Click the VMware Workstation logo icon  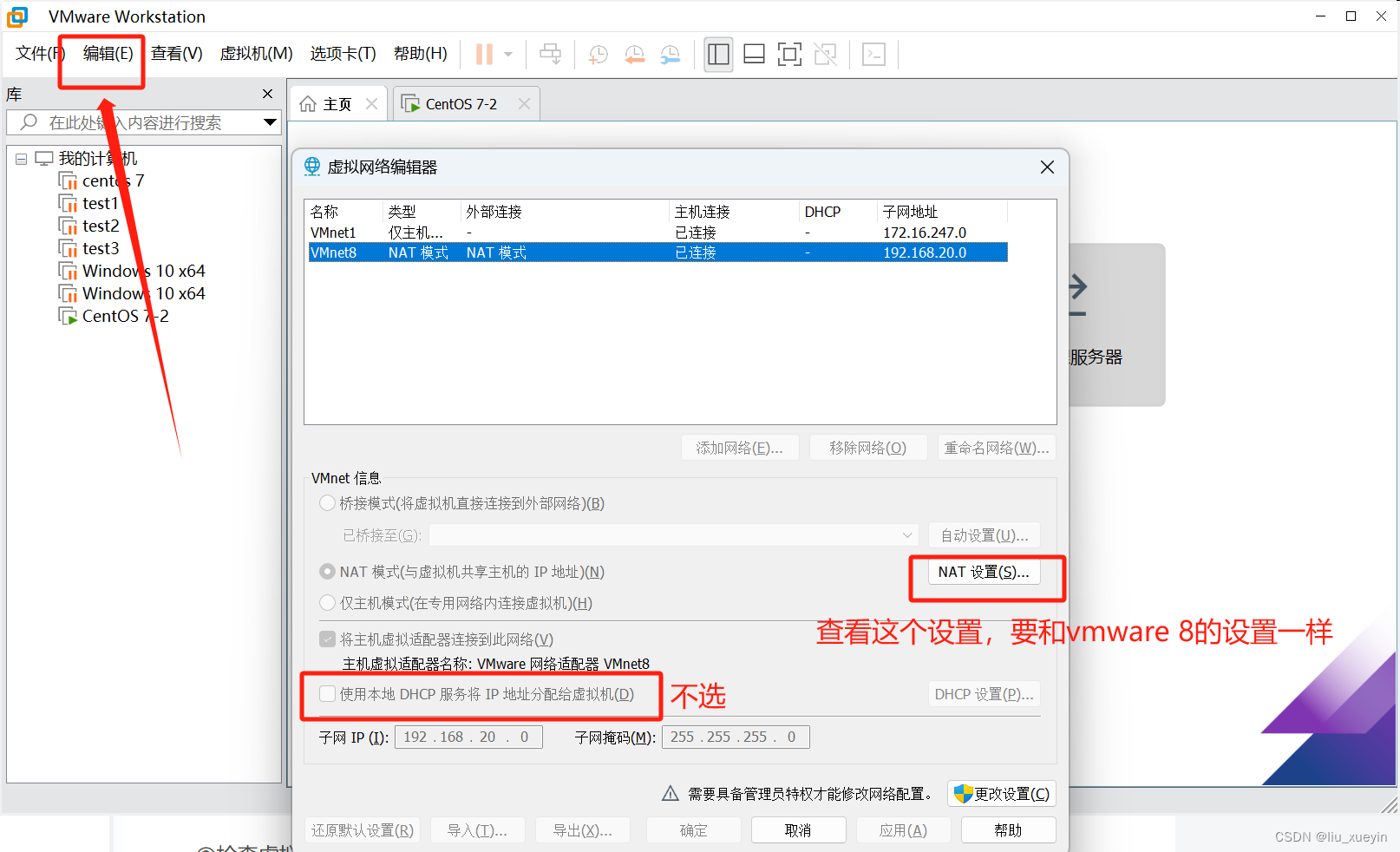tap(17, 16)
